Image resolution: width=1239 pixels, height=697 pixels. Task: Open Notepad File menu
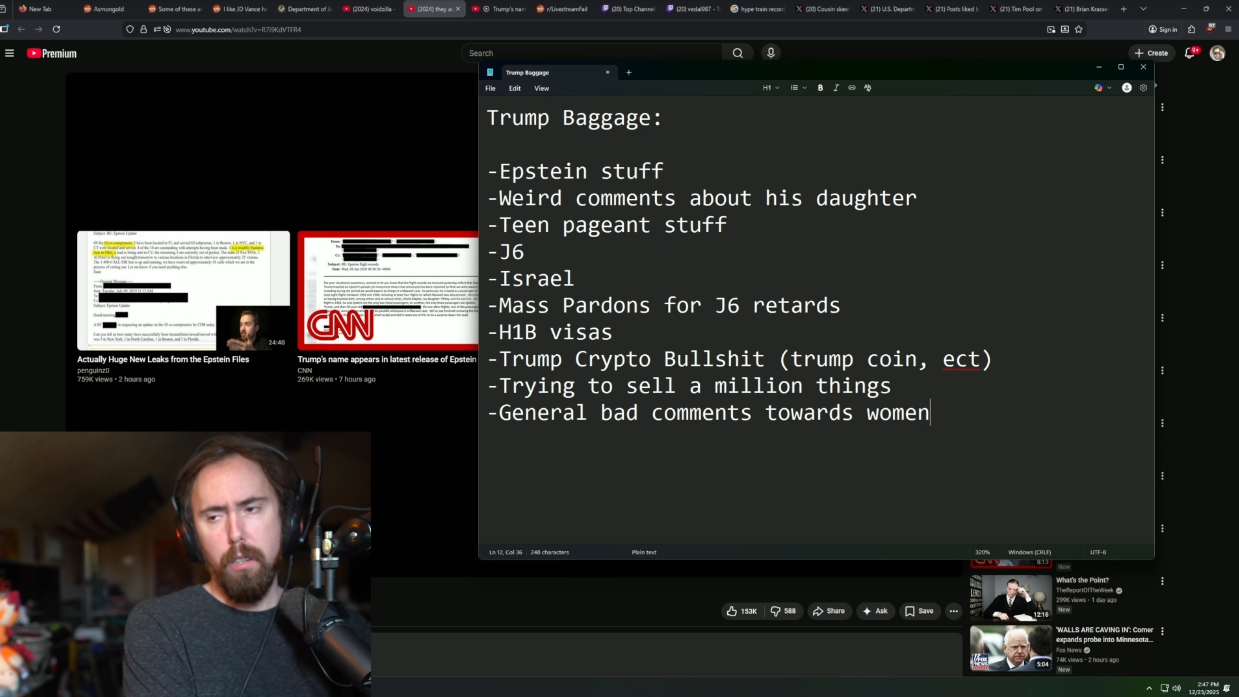point(490,88)
